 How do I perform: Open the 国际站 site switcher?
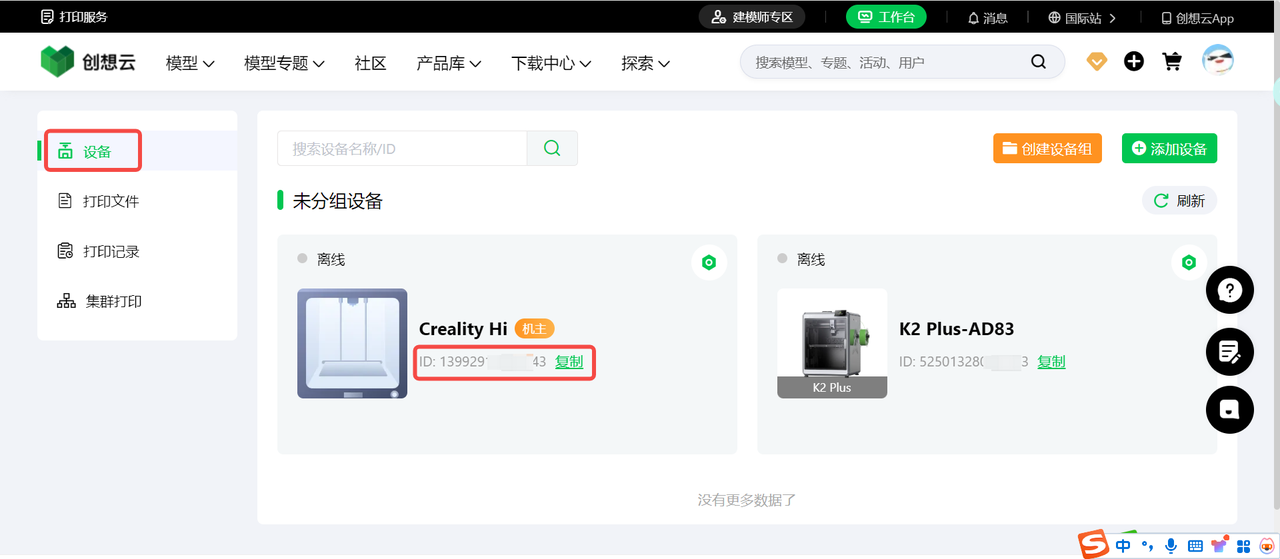1081,17
